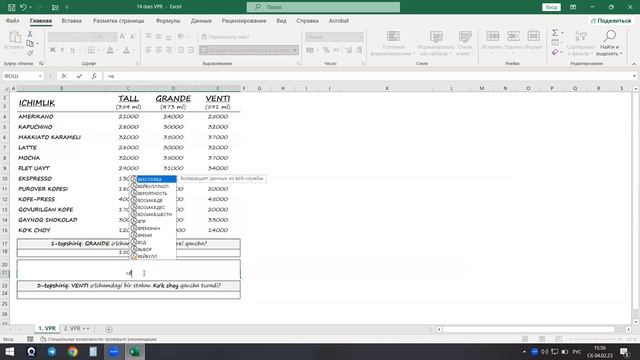The height and width of the screenshot is (360, 640).
Task: Open Conditional Formatting
Action: tap(393, 43)
